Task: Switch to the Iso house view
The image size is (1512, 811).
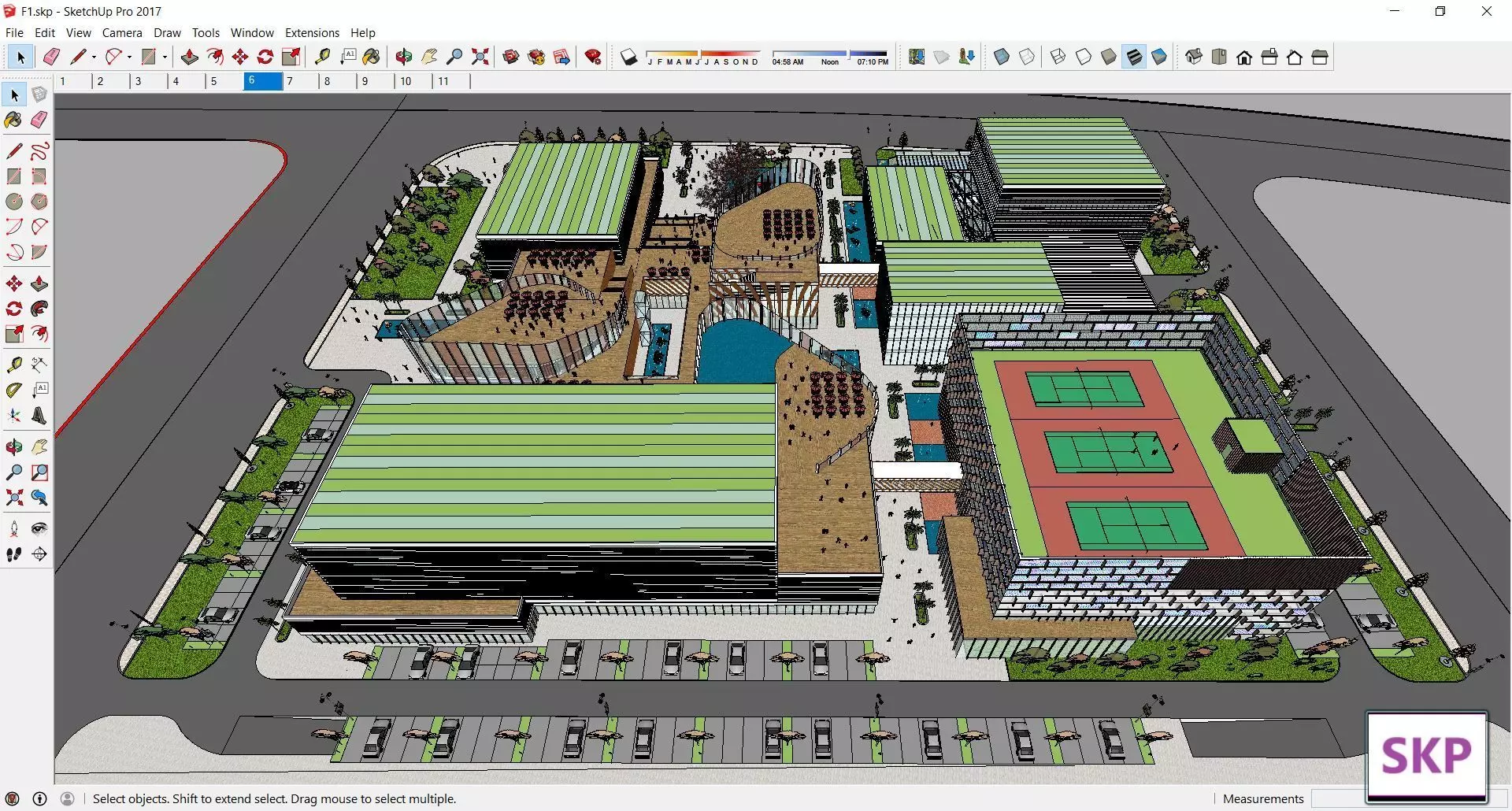Action: point(1194,57)
